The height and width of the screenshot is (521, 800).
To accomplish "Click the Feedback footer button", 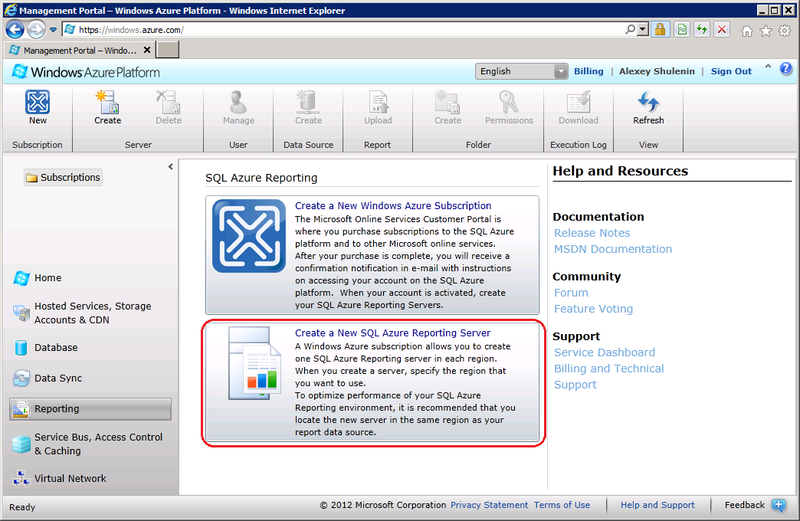I will 755,505.
